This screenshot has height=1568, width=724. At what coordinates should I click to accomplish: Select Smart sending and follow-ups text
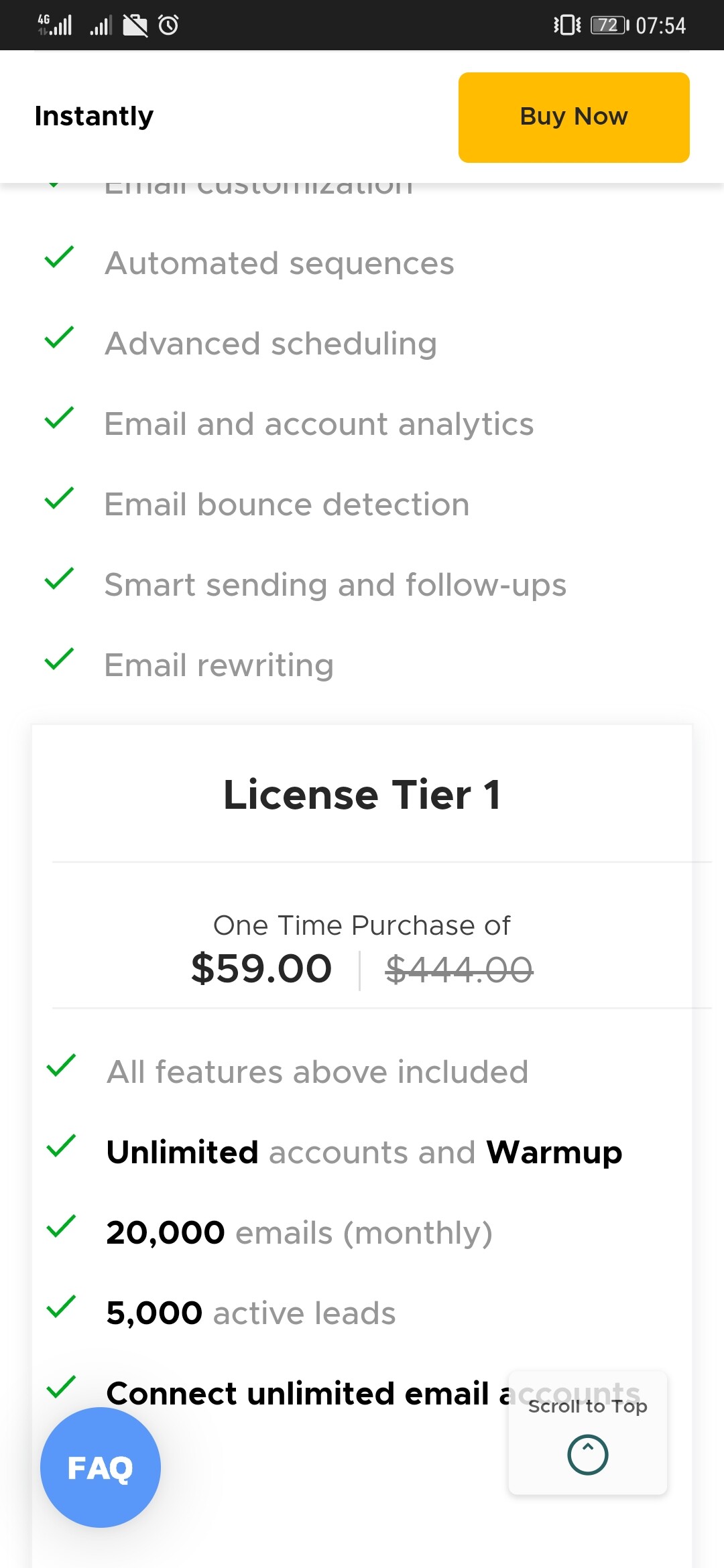point(335,585)
